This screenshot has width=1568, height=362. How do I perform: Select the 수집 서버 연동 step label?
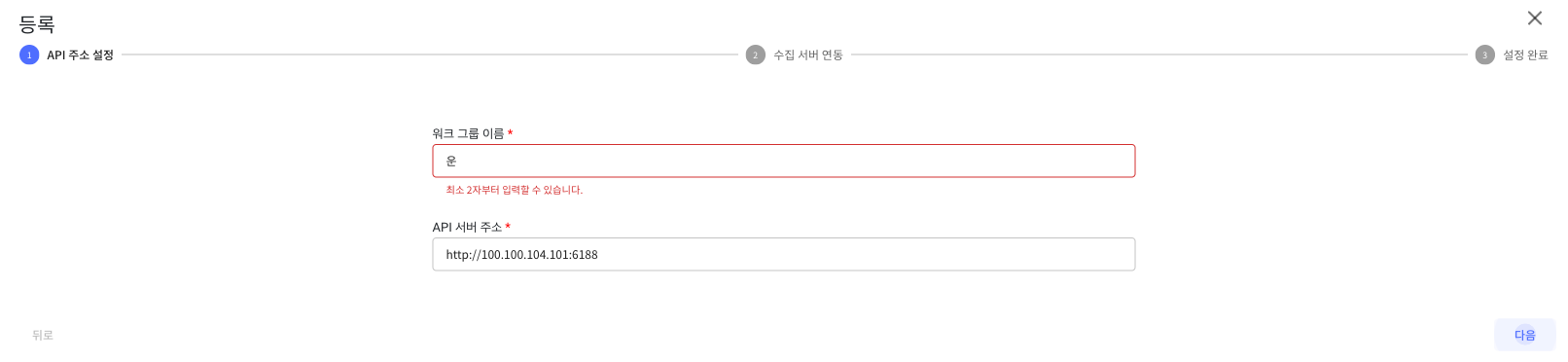point(808,54)
